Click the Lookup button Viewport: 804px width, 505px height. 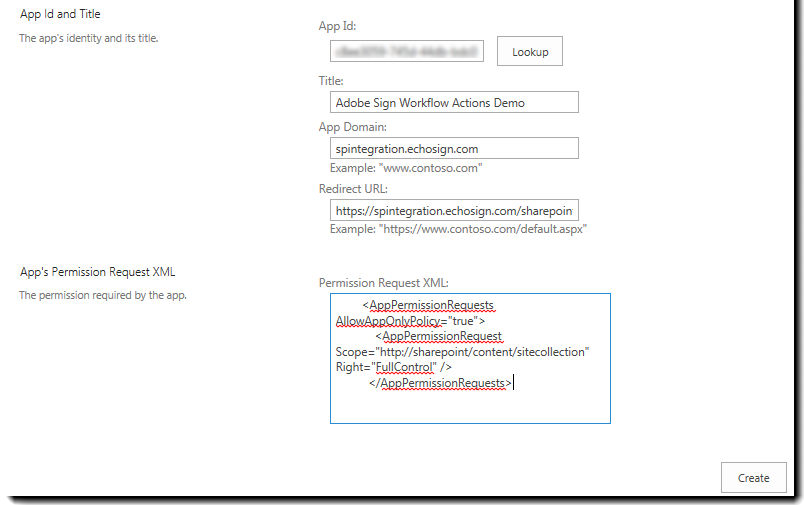pos(530,51)
